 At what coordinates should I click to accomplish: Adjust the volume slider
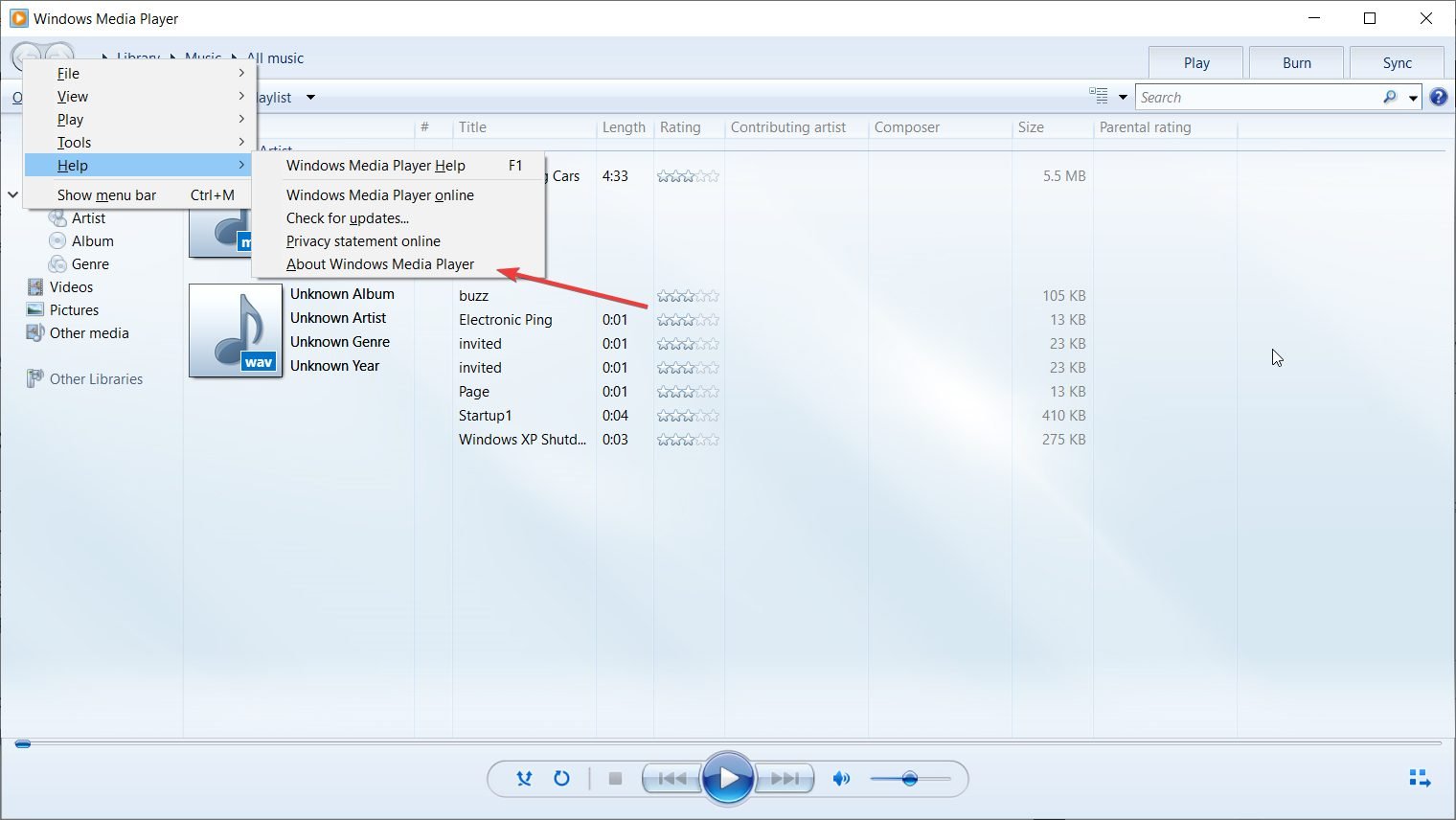pos(910,779)
